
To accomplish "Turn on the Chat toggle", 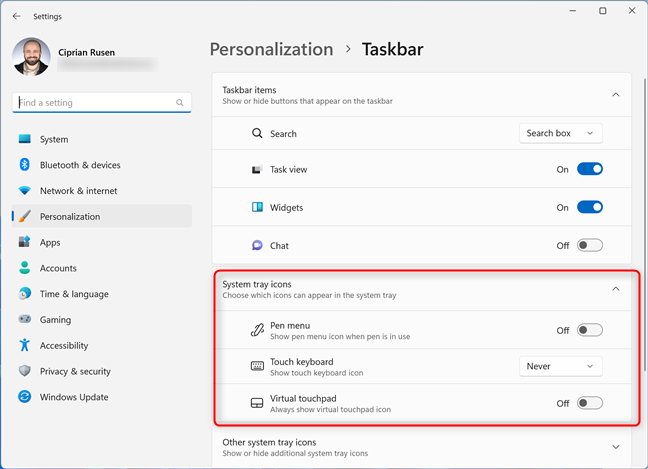I will point(590,245).
